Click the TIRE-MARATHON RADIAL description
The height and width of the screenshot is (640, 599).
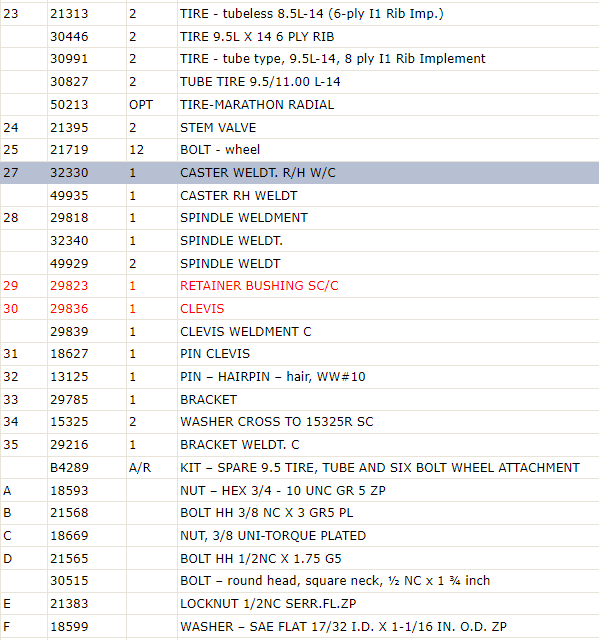[x=257, y=105]
